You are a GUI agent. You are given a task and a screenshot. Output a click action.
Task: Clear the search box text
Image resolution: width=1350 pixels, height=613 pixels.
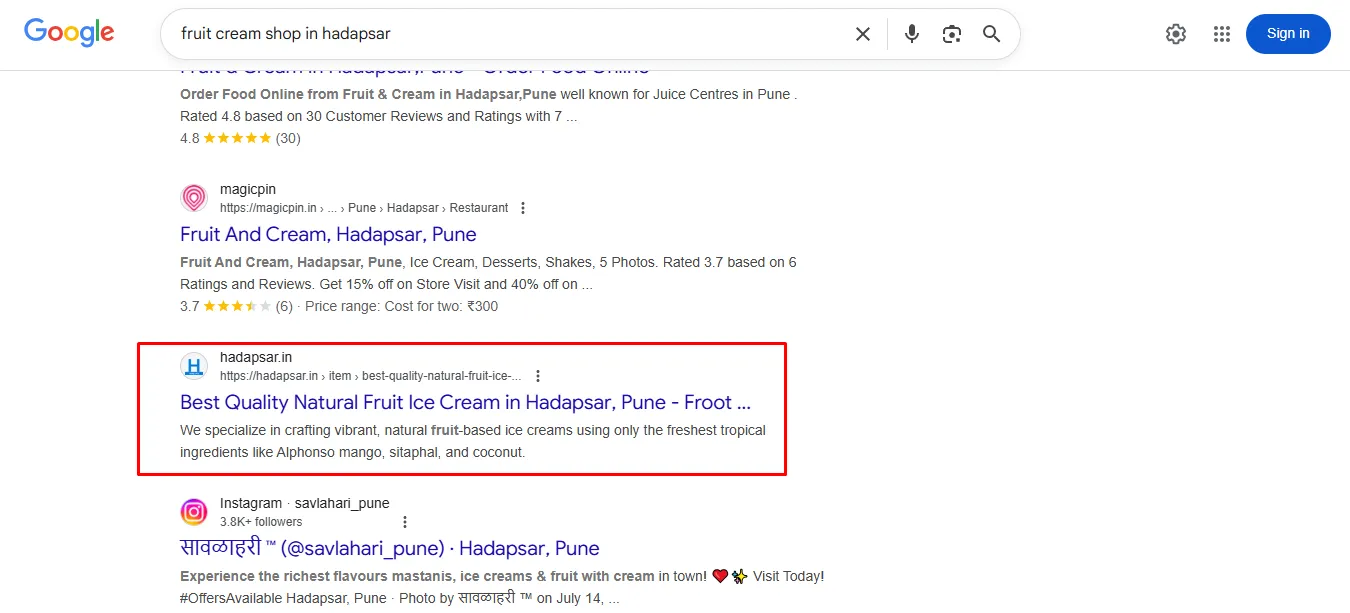[x=862, y=34]
